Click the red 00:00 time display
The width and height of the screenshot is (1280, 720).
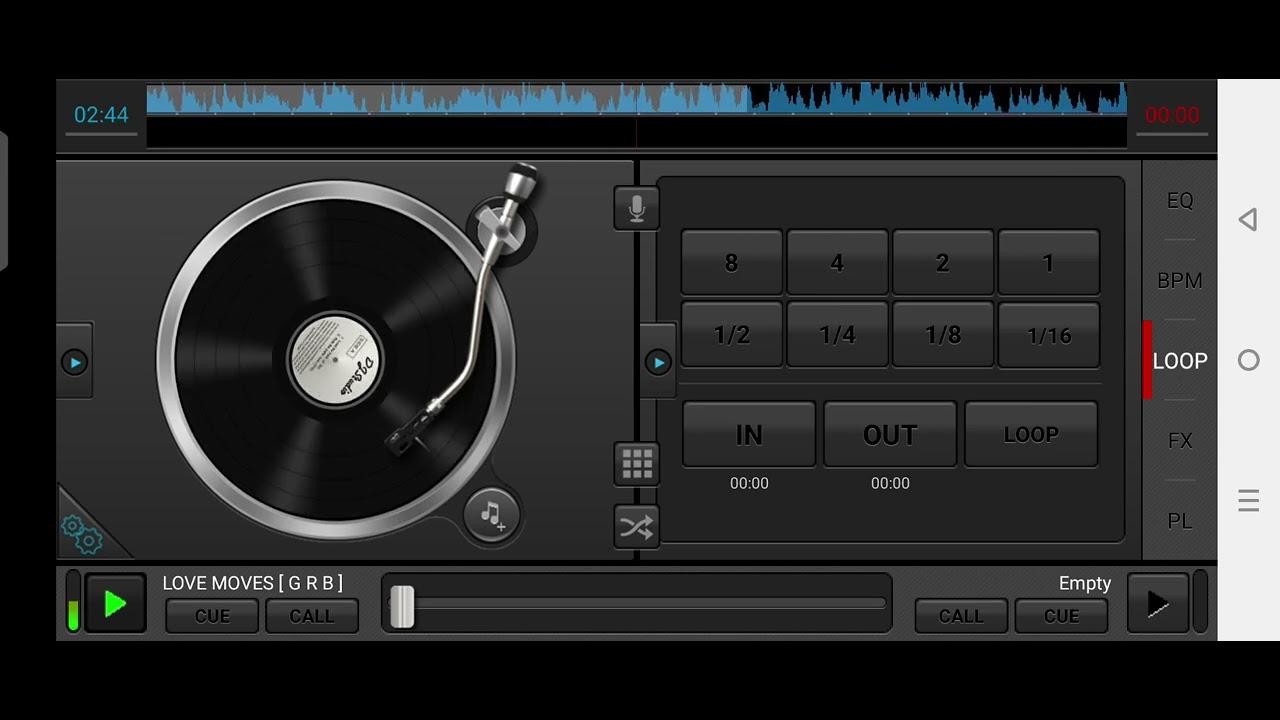pyautogui.click(x=1172, y=115)
